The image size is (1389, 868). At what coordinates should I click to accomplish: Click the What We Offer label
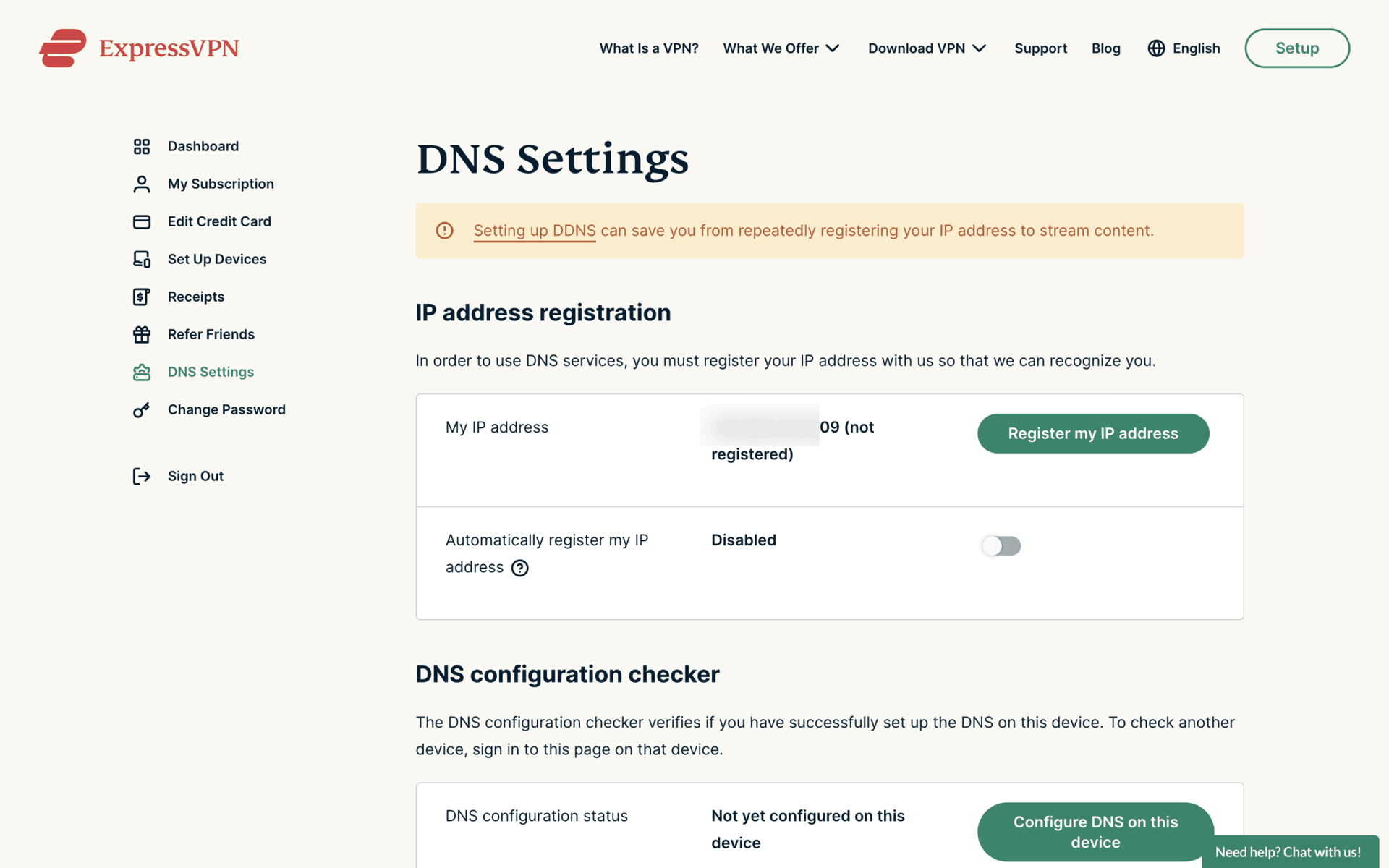770,48
